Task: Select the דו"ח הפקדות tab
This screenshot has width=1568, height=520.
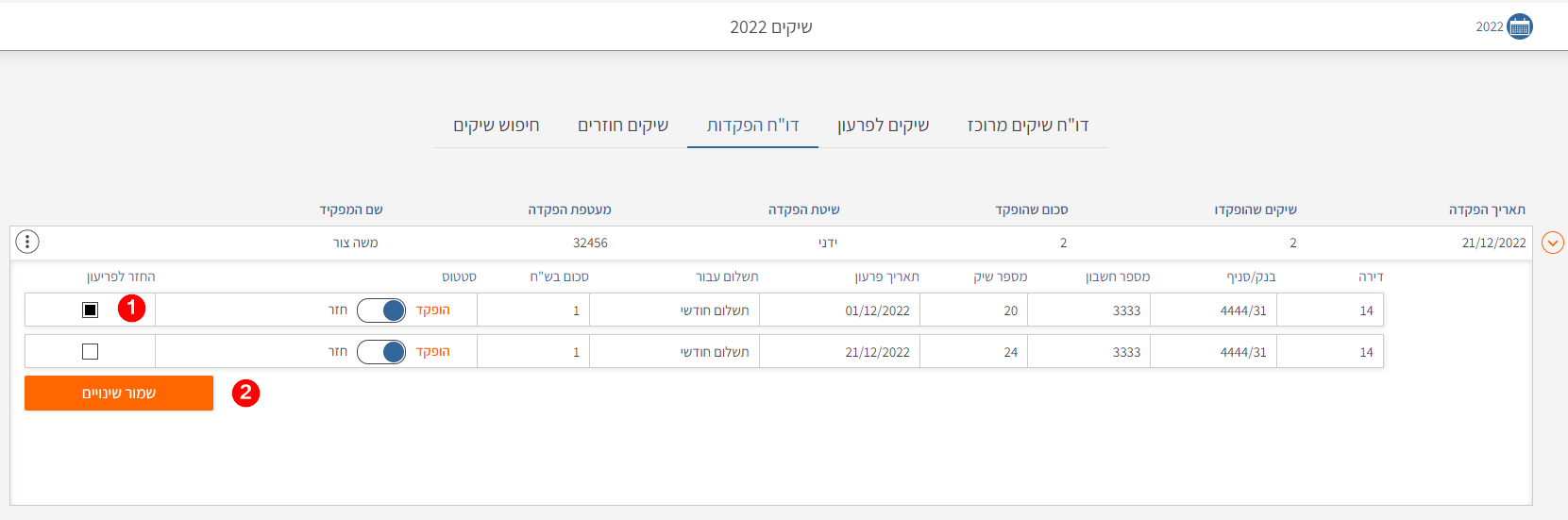Action: [x=752, y=126]
